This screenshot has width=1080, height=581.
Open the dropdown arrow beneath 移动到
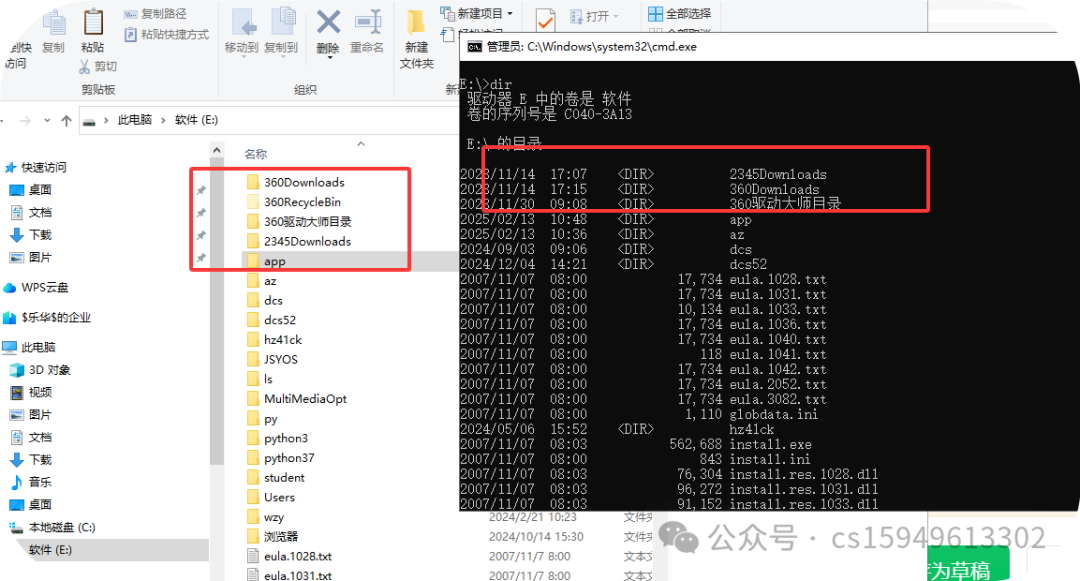[242, 57]
